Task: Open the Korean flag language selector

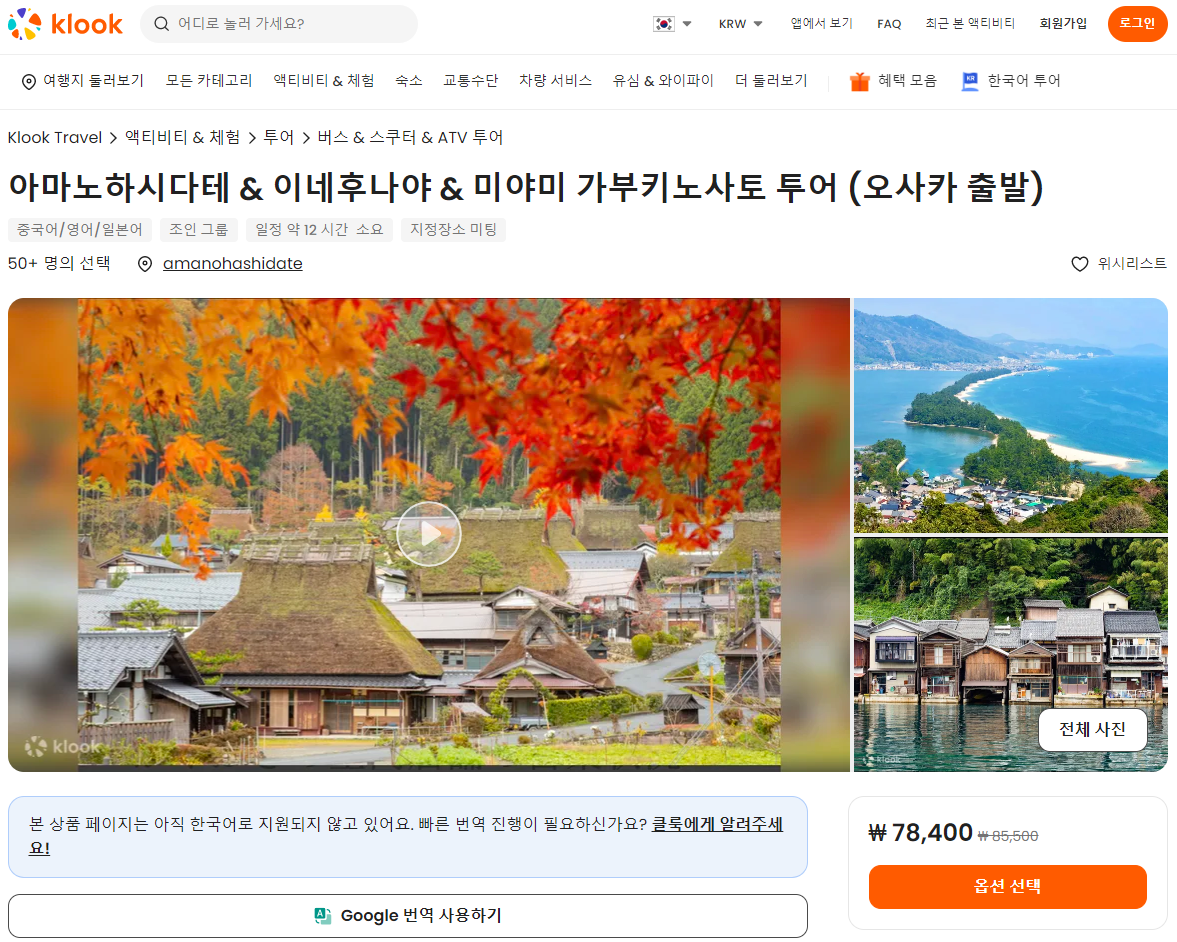Action: [672, 24]
